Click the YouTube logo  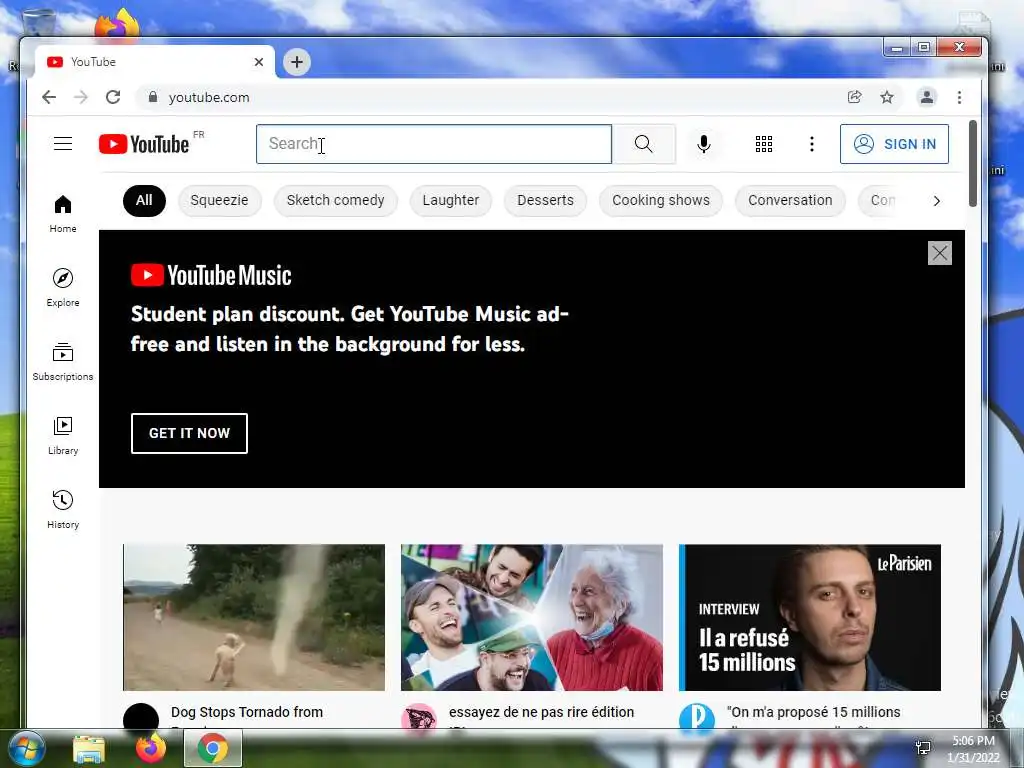click(x=144, y=144)
